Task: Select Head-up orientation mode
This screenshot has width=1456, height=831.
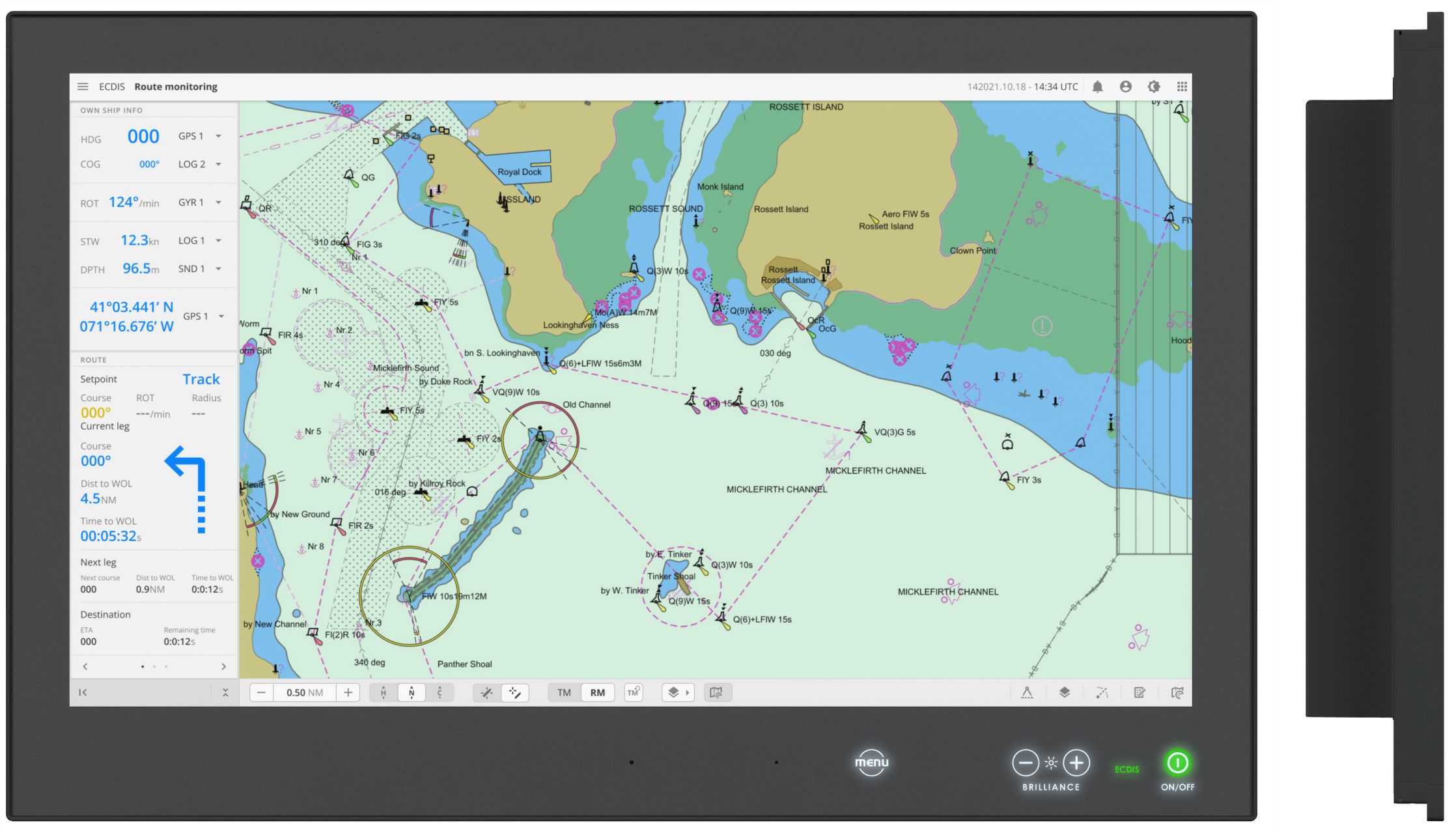Action: tap(384, 692)
